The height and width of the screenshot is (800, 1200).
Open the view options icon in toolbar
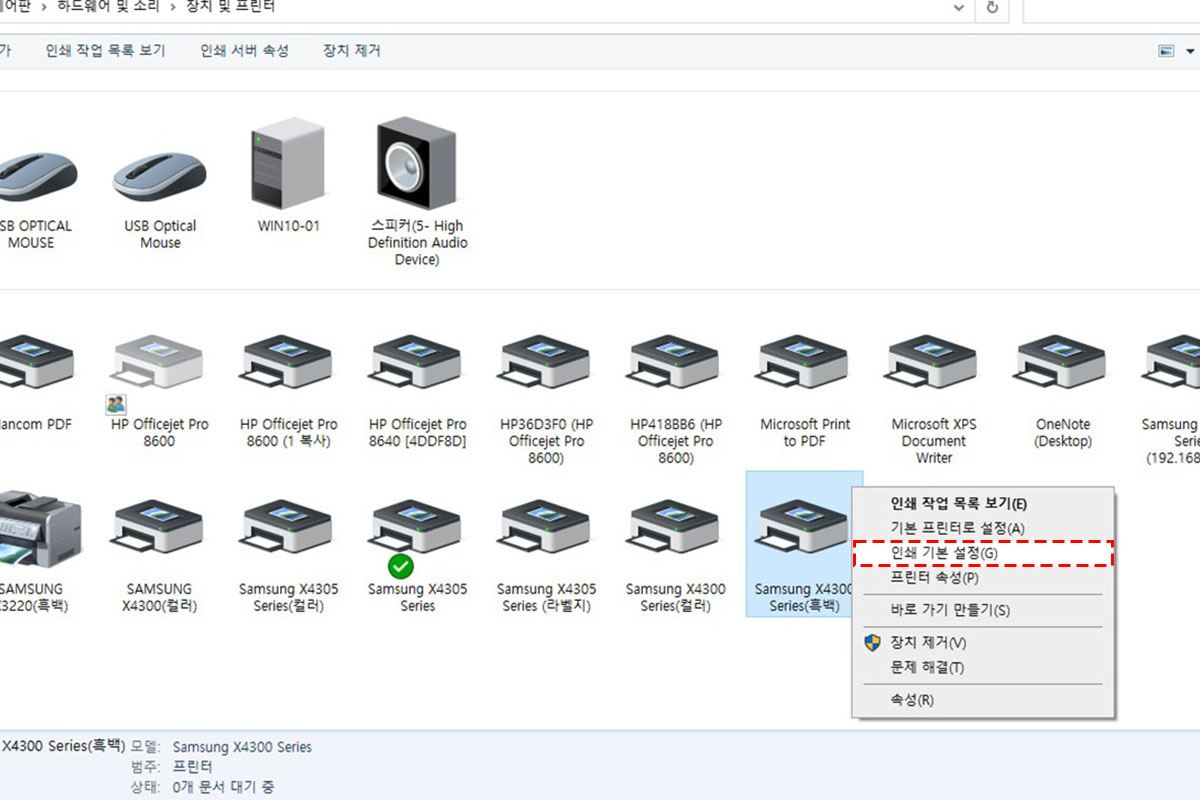(x=1166, y=51)
